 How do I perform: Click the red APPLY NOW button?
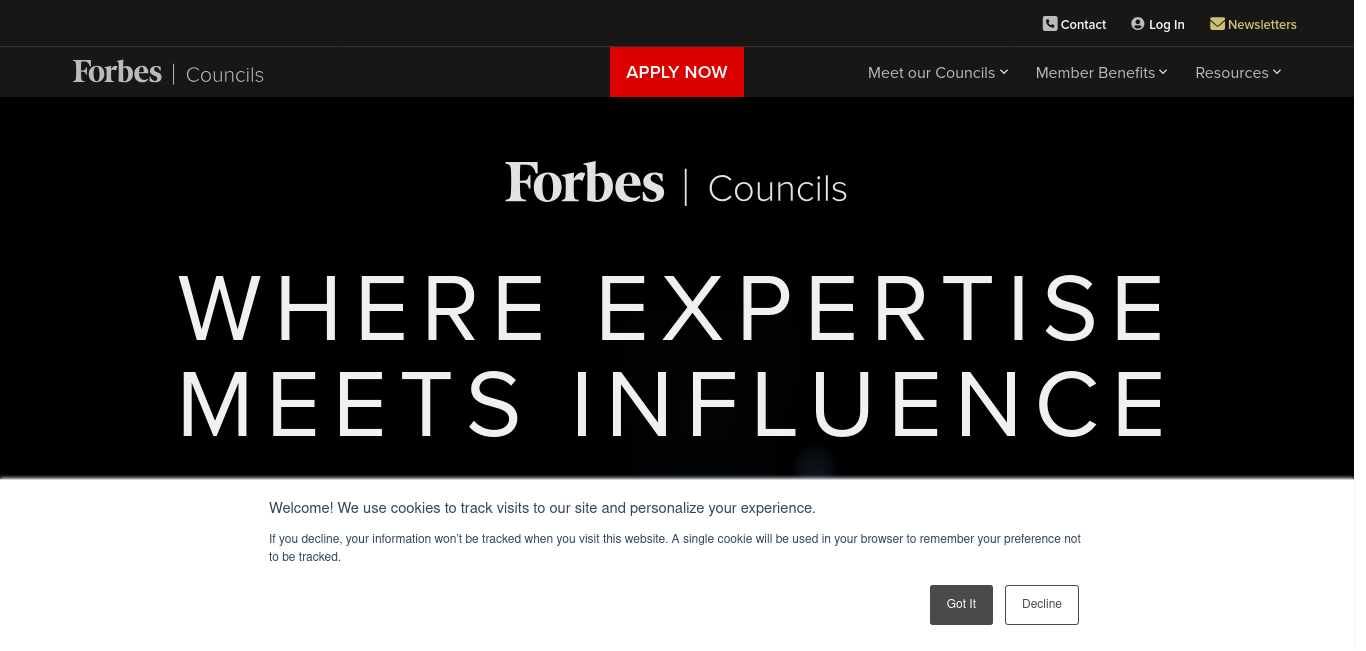(x=677, y=72)
